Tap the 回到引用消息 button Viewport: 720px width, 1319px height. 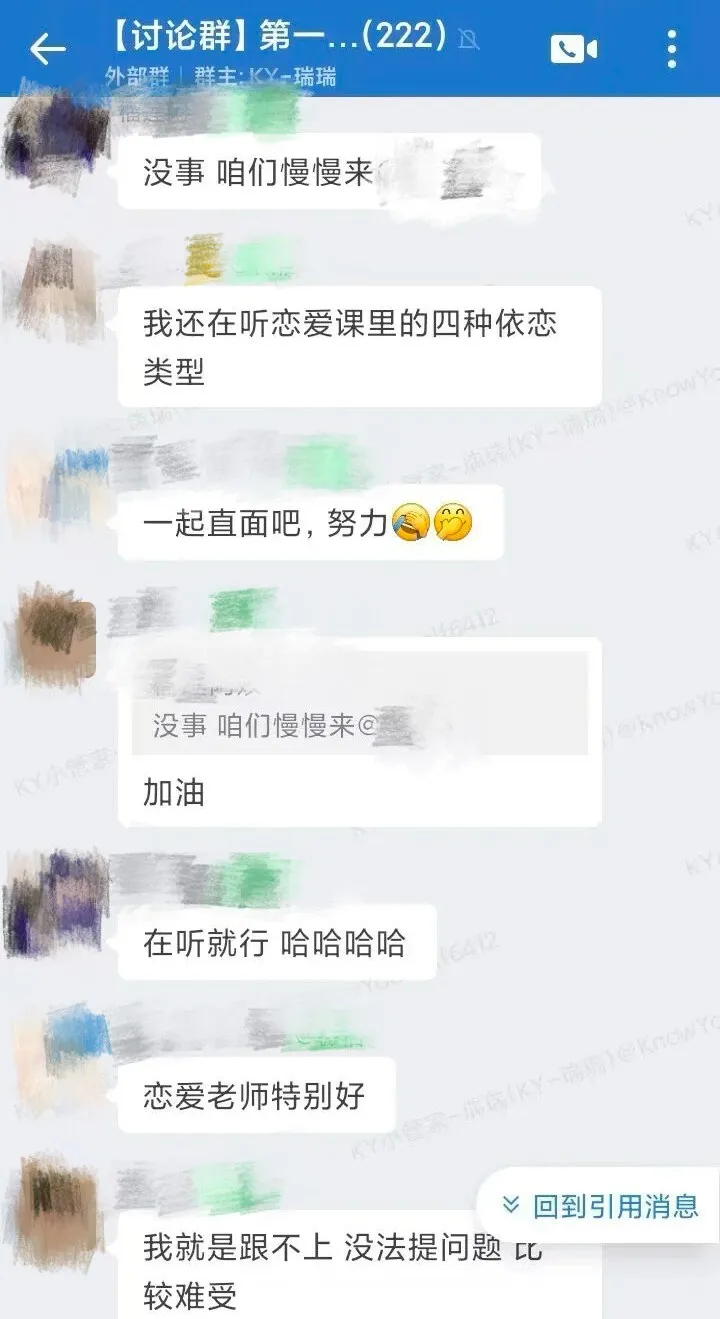[x=598, y=1205]
